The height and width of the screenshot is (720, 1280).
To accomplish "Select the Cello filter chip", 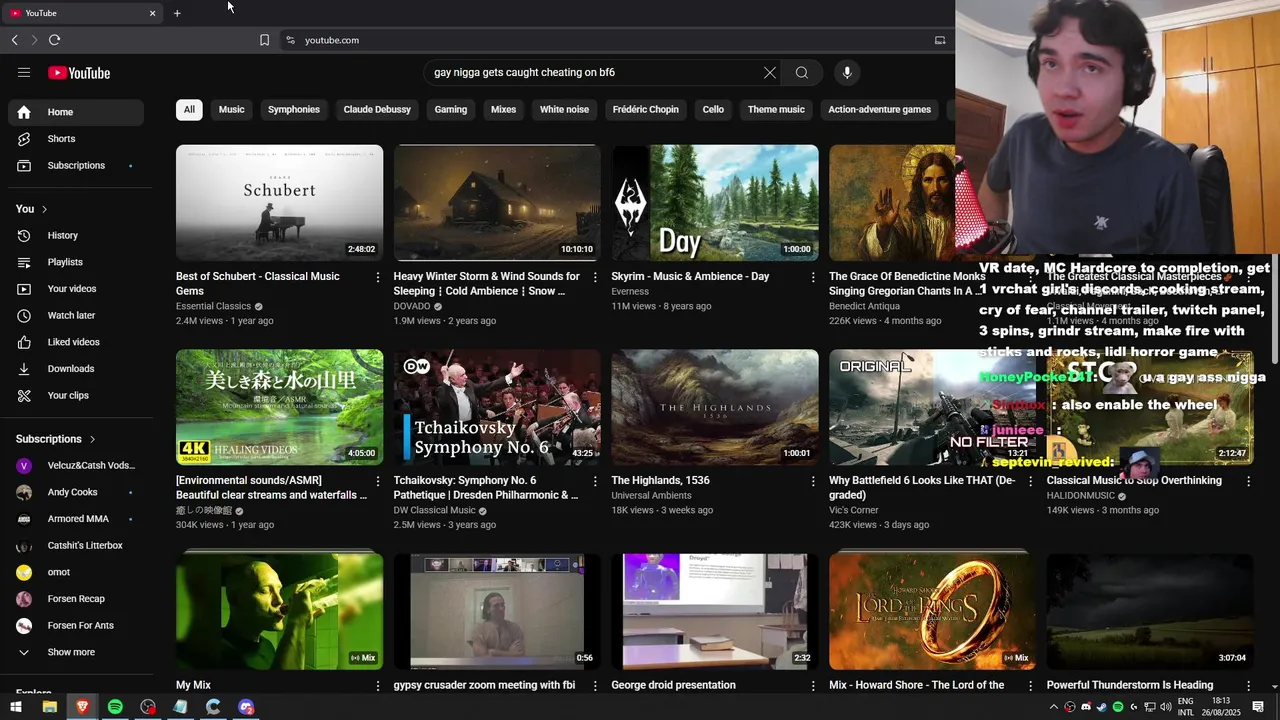I will 713,109.
